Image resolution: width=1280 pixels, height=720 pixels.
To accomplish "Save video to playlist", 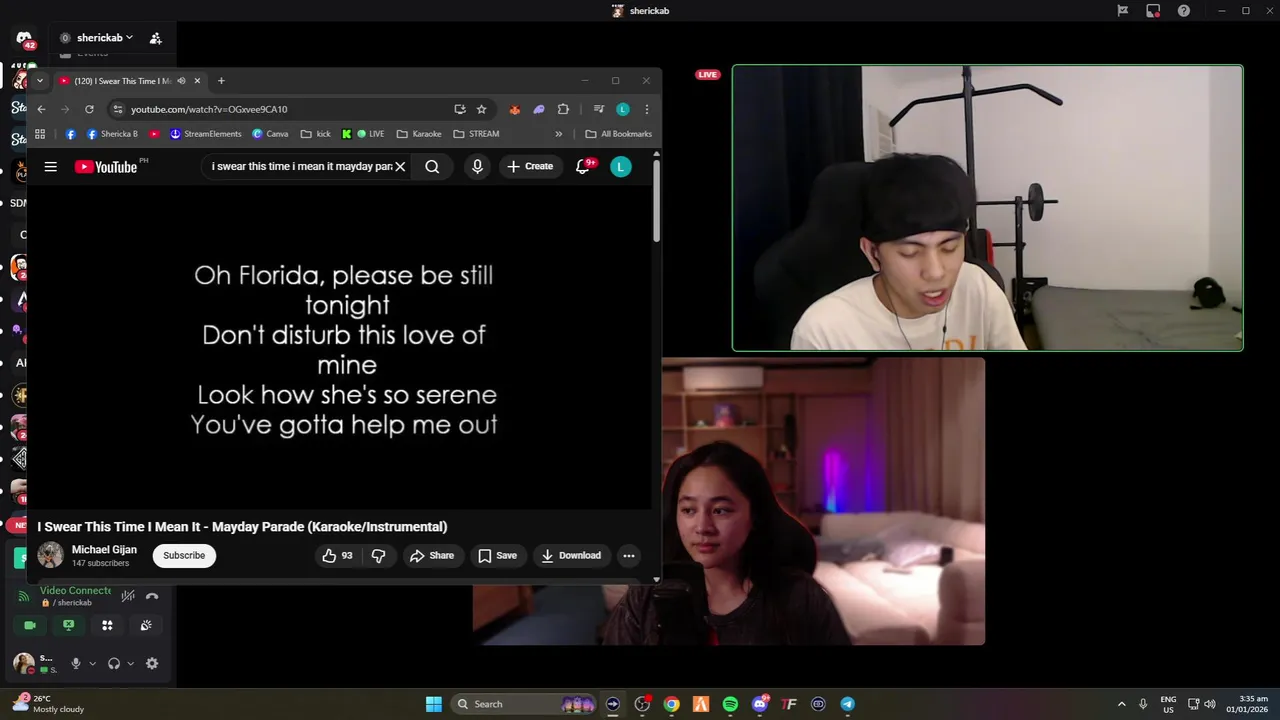I will 497,555.
